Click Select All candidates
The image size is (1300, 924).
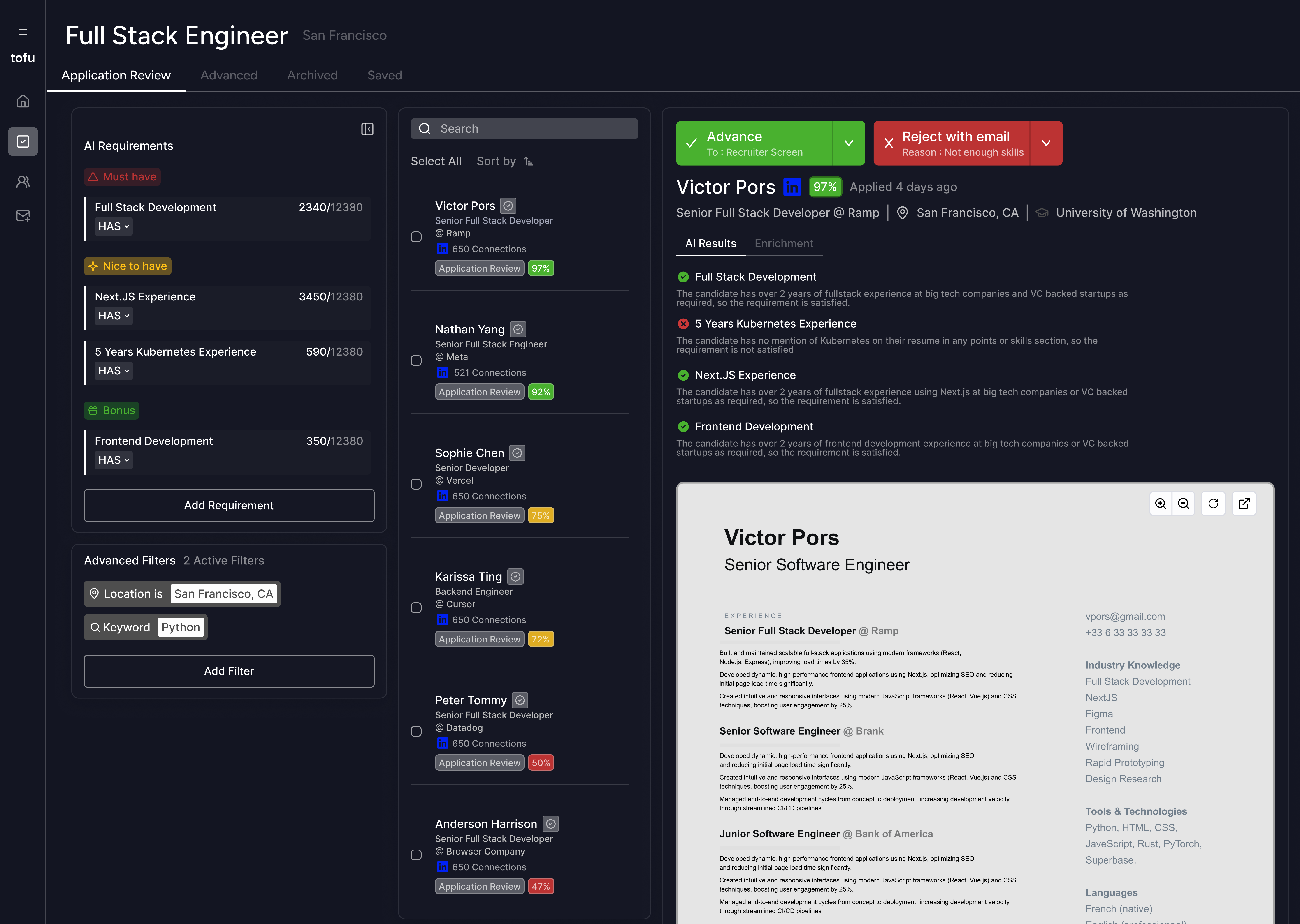436,162
